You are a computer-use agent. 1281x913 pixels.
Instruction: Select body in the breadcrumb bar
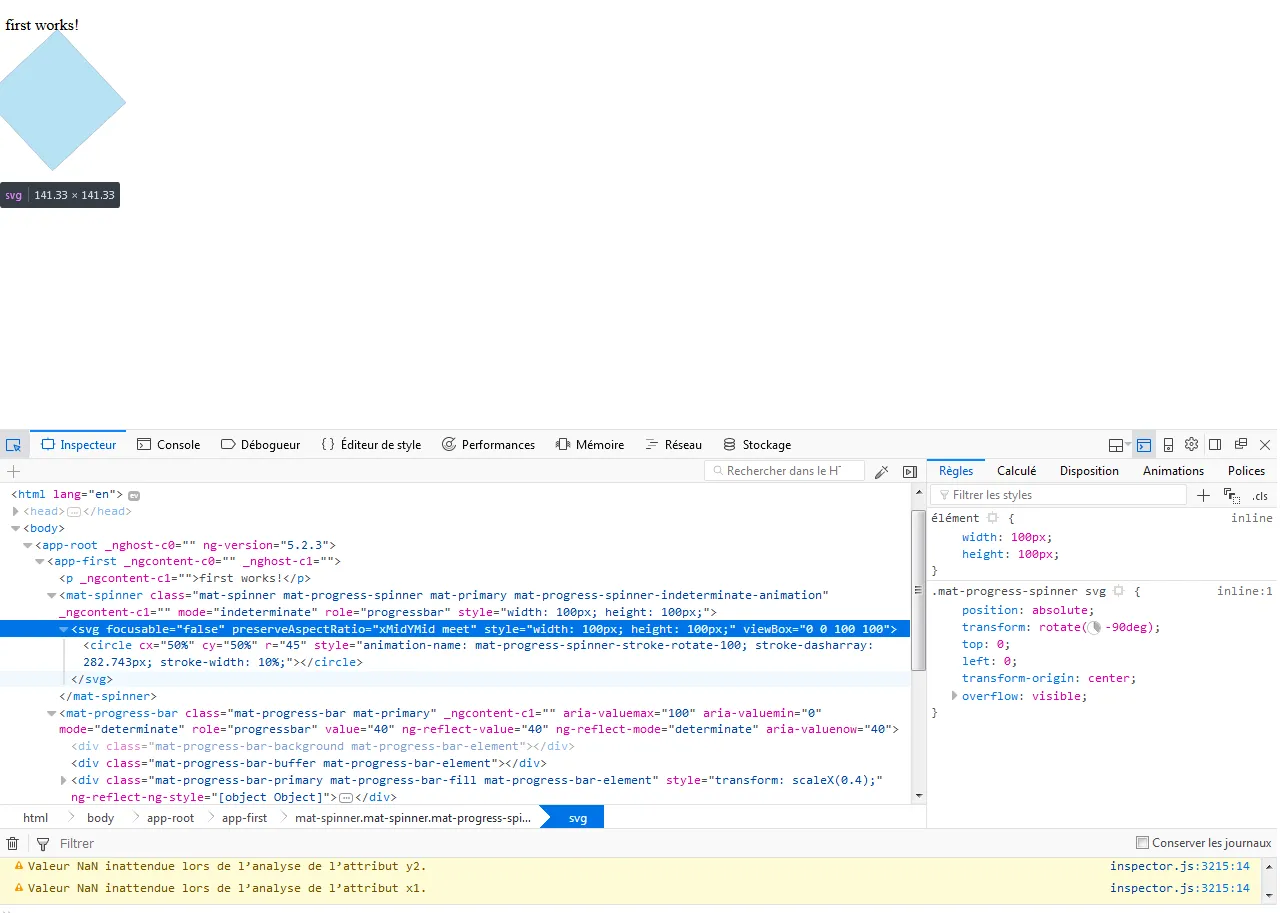101,818
